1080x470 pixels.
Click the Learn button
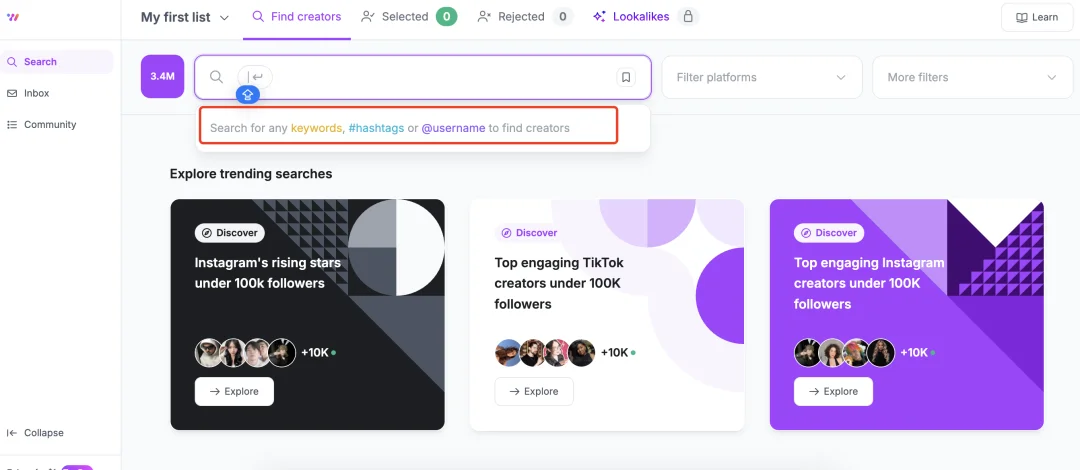(x=1036, y=17)
